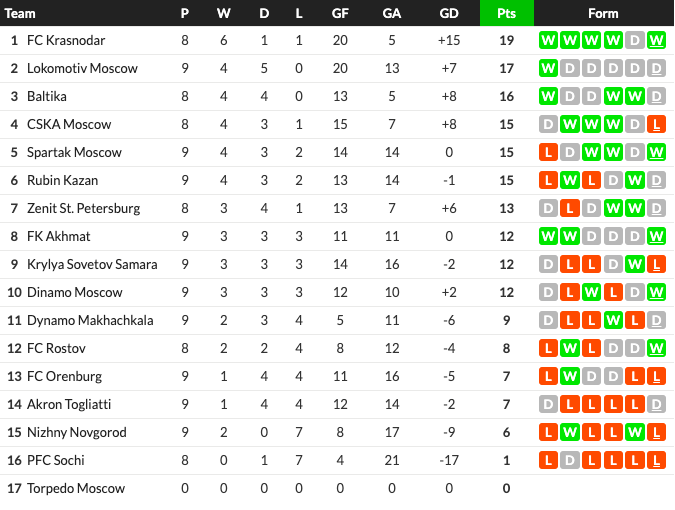The height and width of the screenshot is (510, 675).
Task: Click Zenit St. Petersburg's red L form badge
Action: tap(570, 208)
